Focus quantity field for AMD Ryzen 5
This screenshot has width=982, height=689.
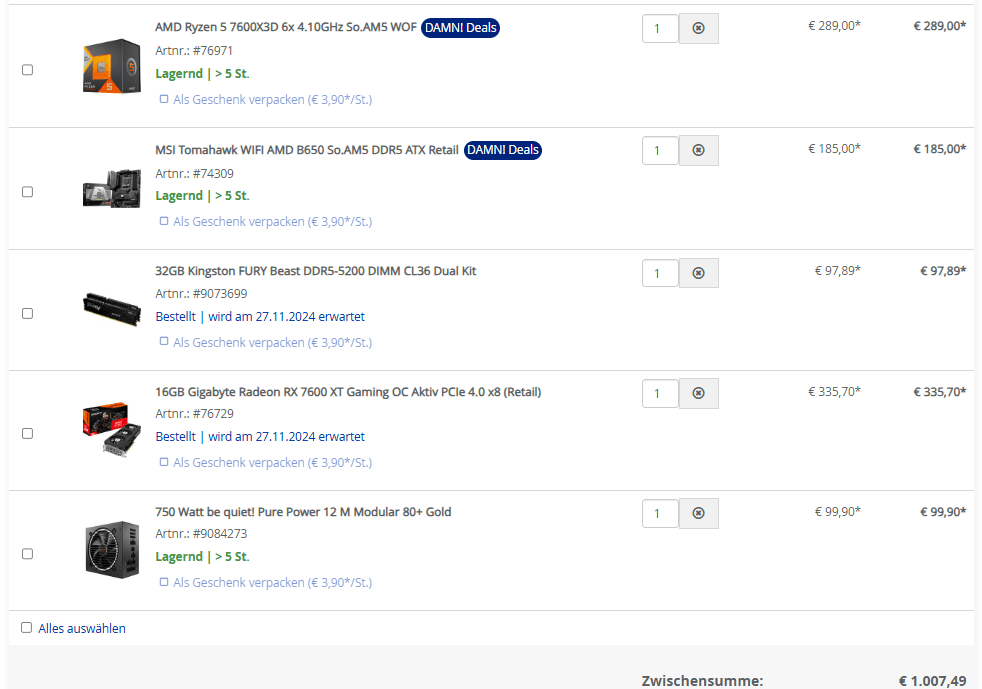point(660,28)
